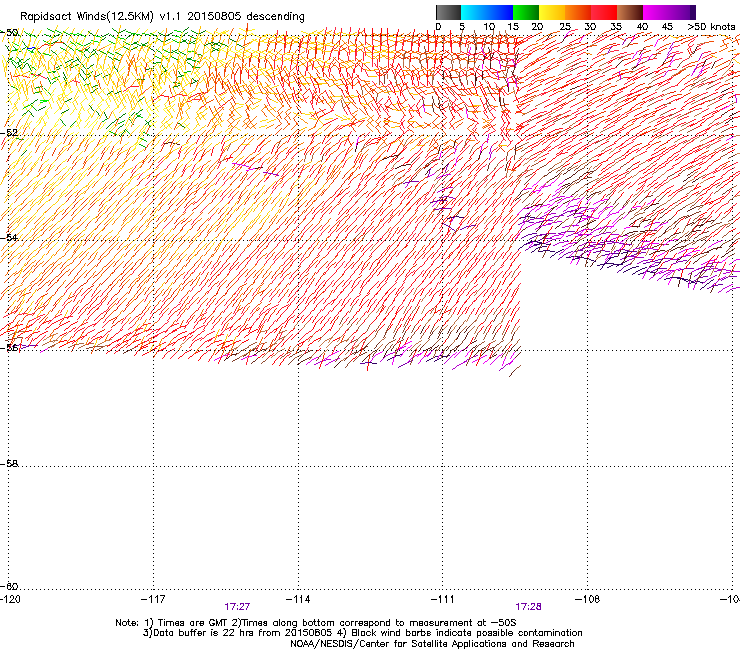Click the "NOAA/NESDIS/Center for Satellite Applications" credit line
This screenshot has width=740, height=650.
pos(432,644)
